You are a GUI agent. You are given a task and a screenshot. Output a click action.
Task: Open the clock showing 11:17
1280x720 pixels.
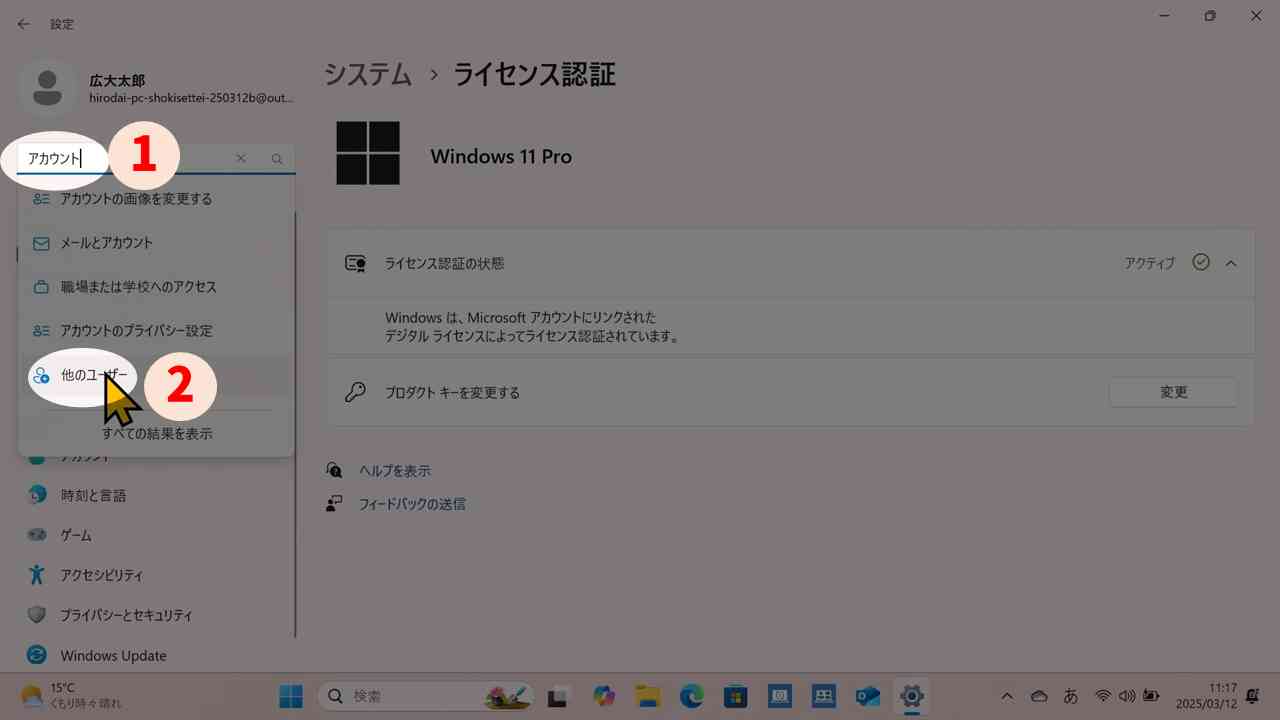[x=1208, y=695]
